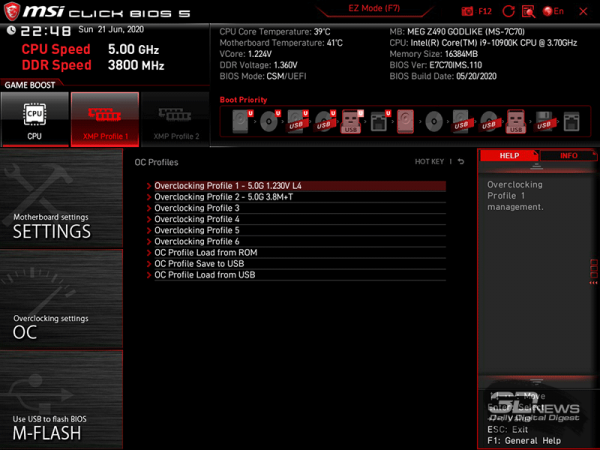Screen dimensions: 600x450
Task: Click the last network boot device icon
Action: (x=570, y=122)
